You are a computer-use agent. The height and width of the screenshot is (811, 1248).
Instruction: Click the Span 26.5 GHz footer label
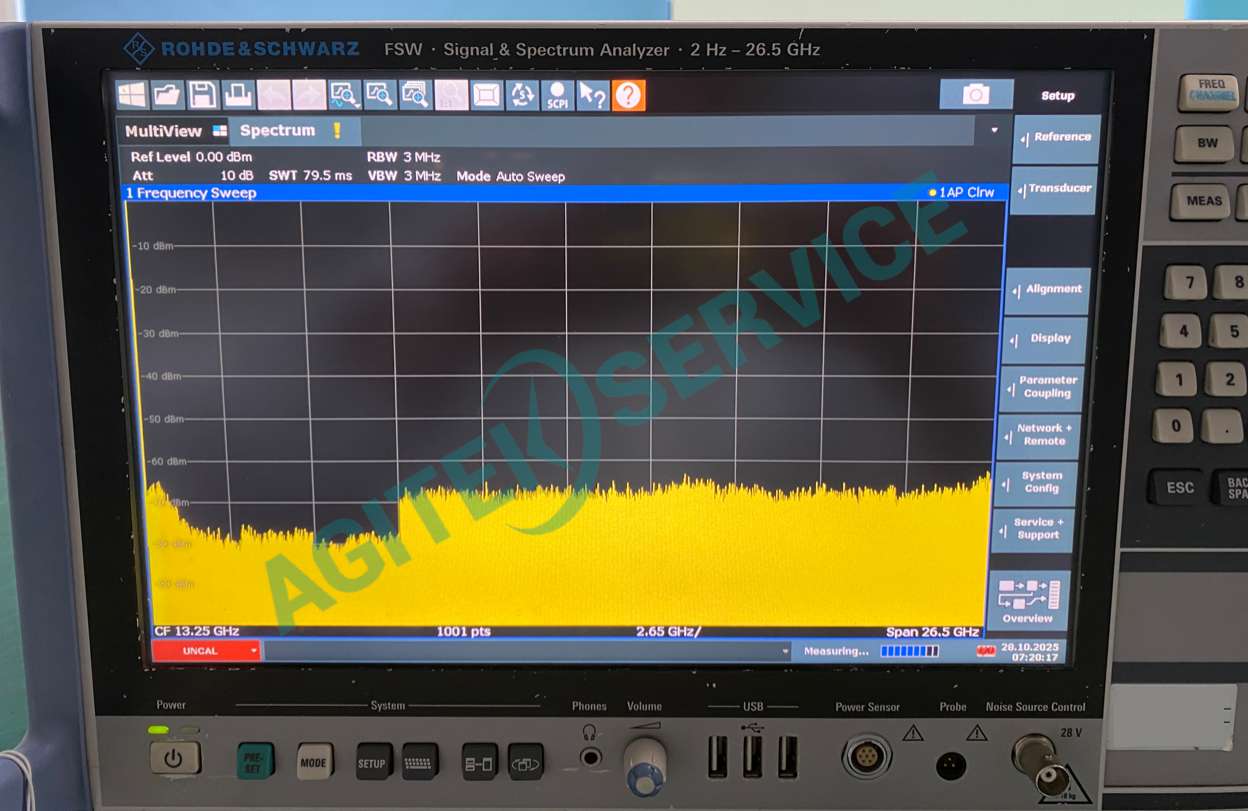click(933, 632)
